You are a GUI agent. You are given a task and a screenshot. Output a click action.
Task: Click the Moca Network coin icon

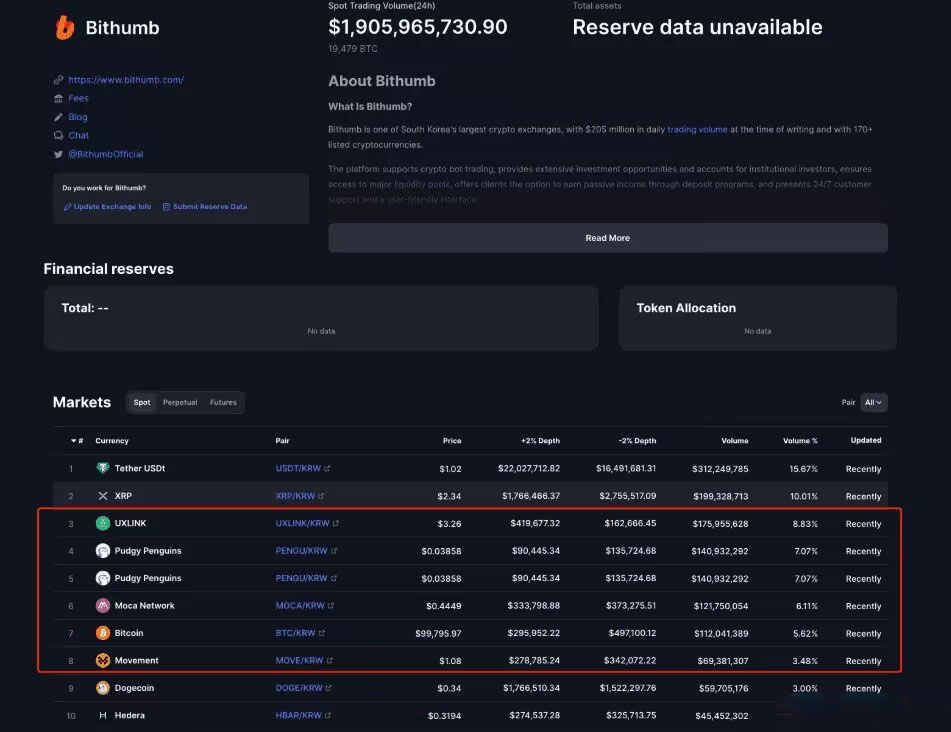pyautogui.click(x=102, y=606)
